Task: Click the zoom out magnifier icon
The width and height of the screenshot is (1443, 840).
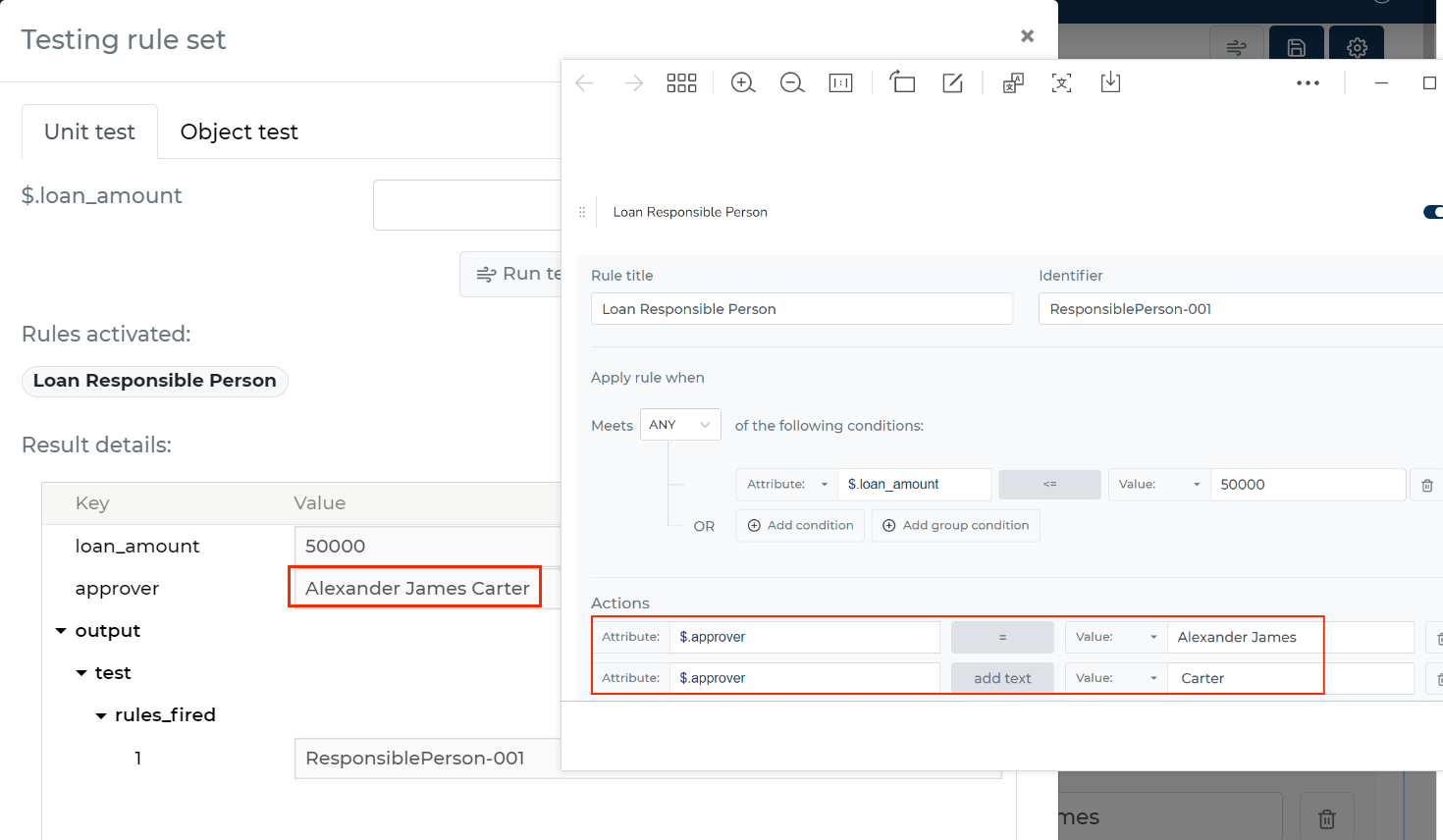Action: point(792,83)
